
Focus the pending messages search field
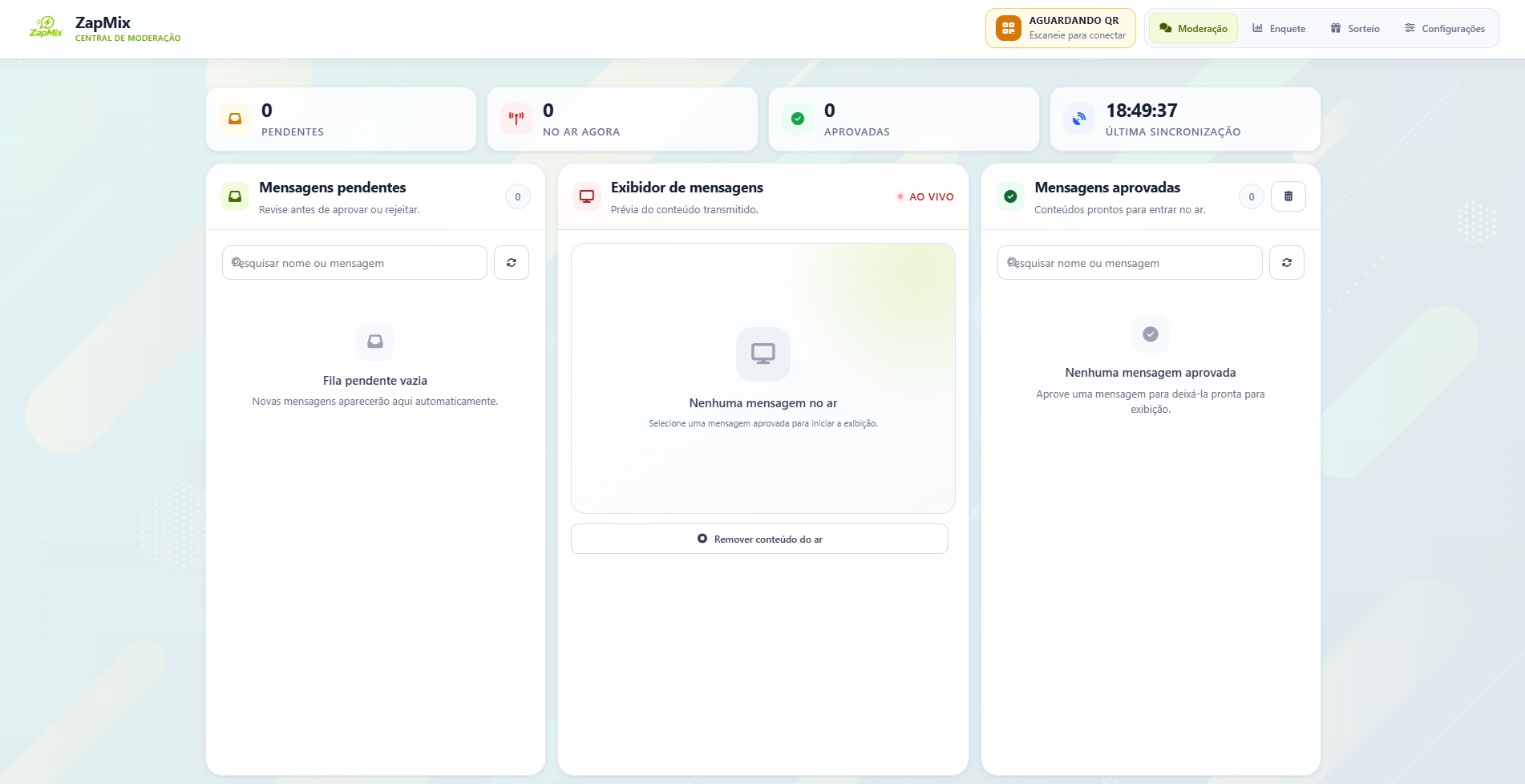[x=354, y=262]
